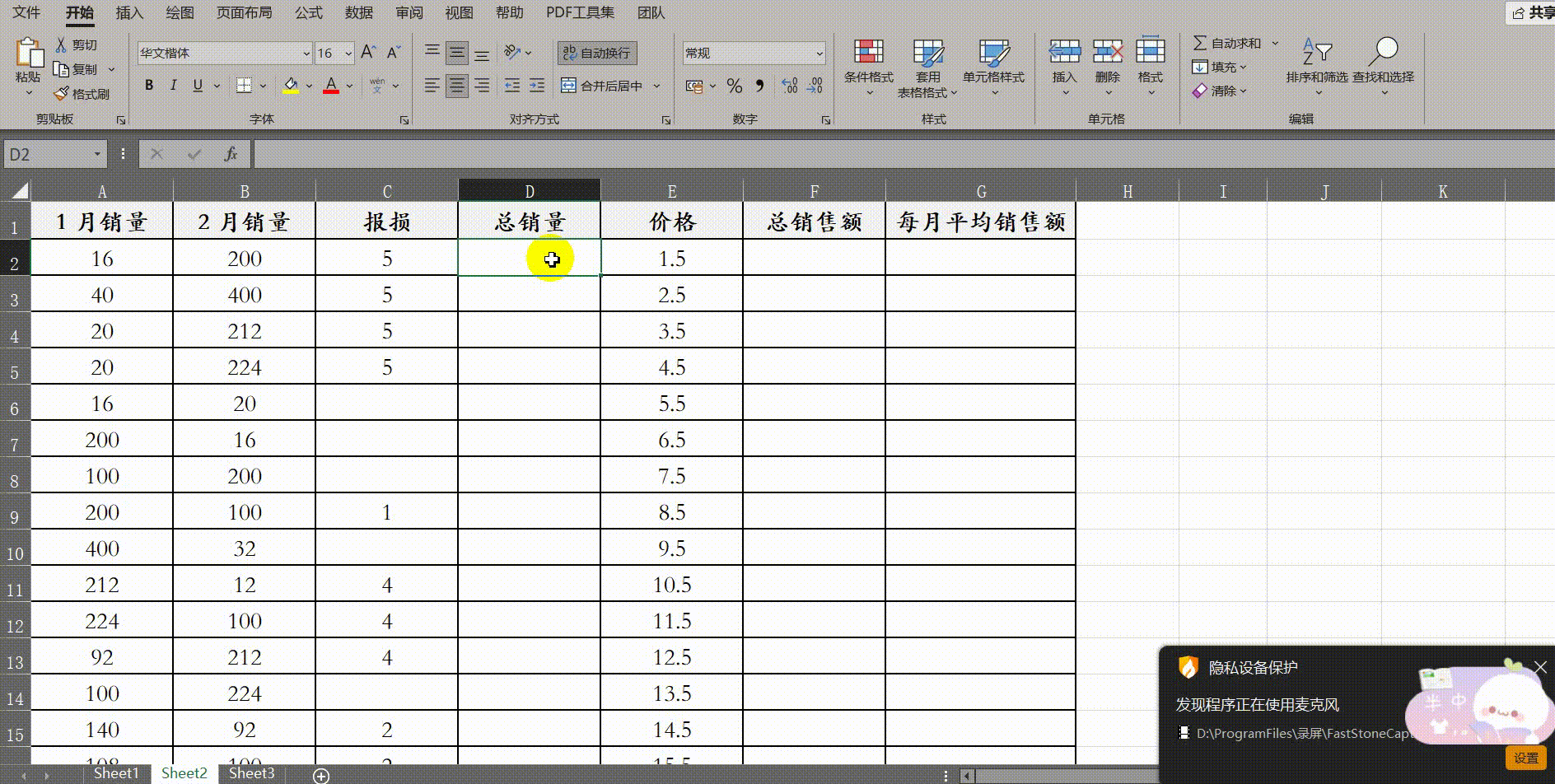Switch to Sheet3 tab
Screen dimensions: 1555x784
click(x=252, y=773)
